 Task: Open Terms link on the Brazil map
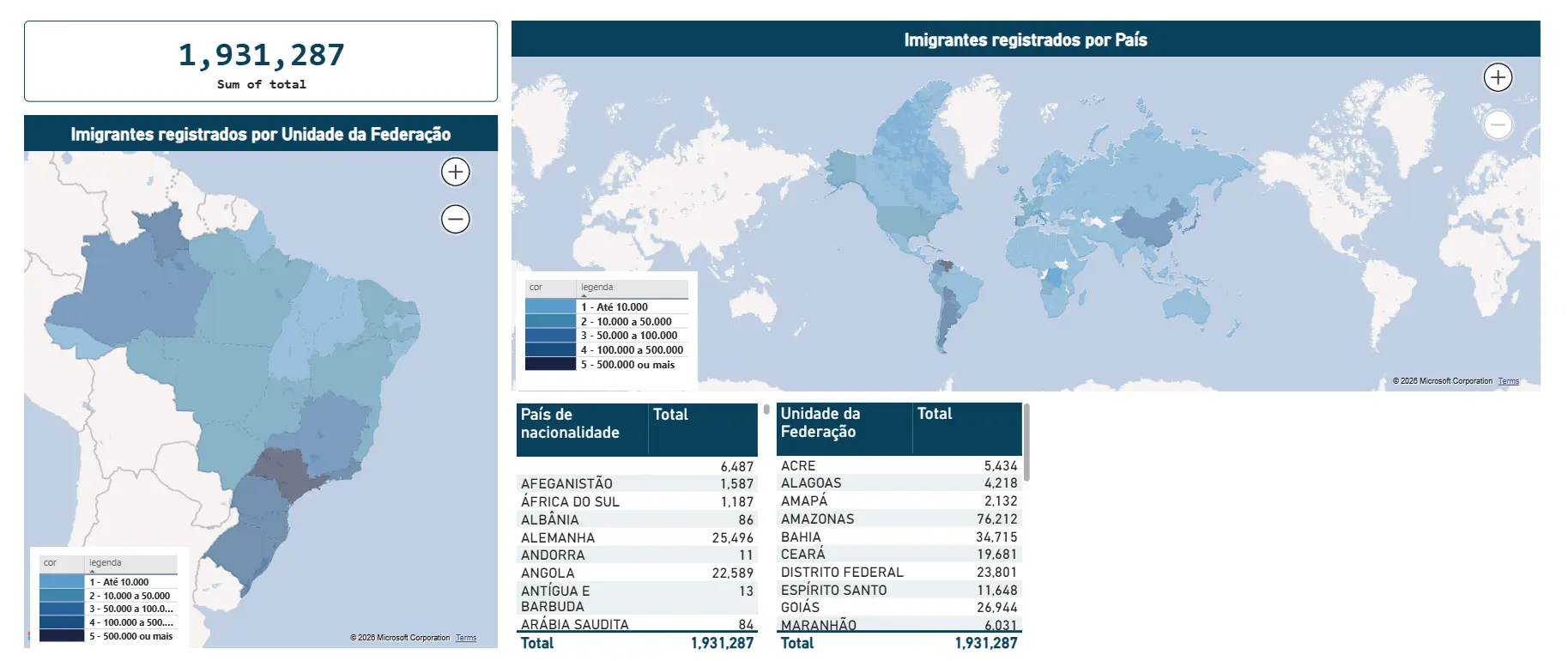(x=465, y=638)
